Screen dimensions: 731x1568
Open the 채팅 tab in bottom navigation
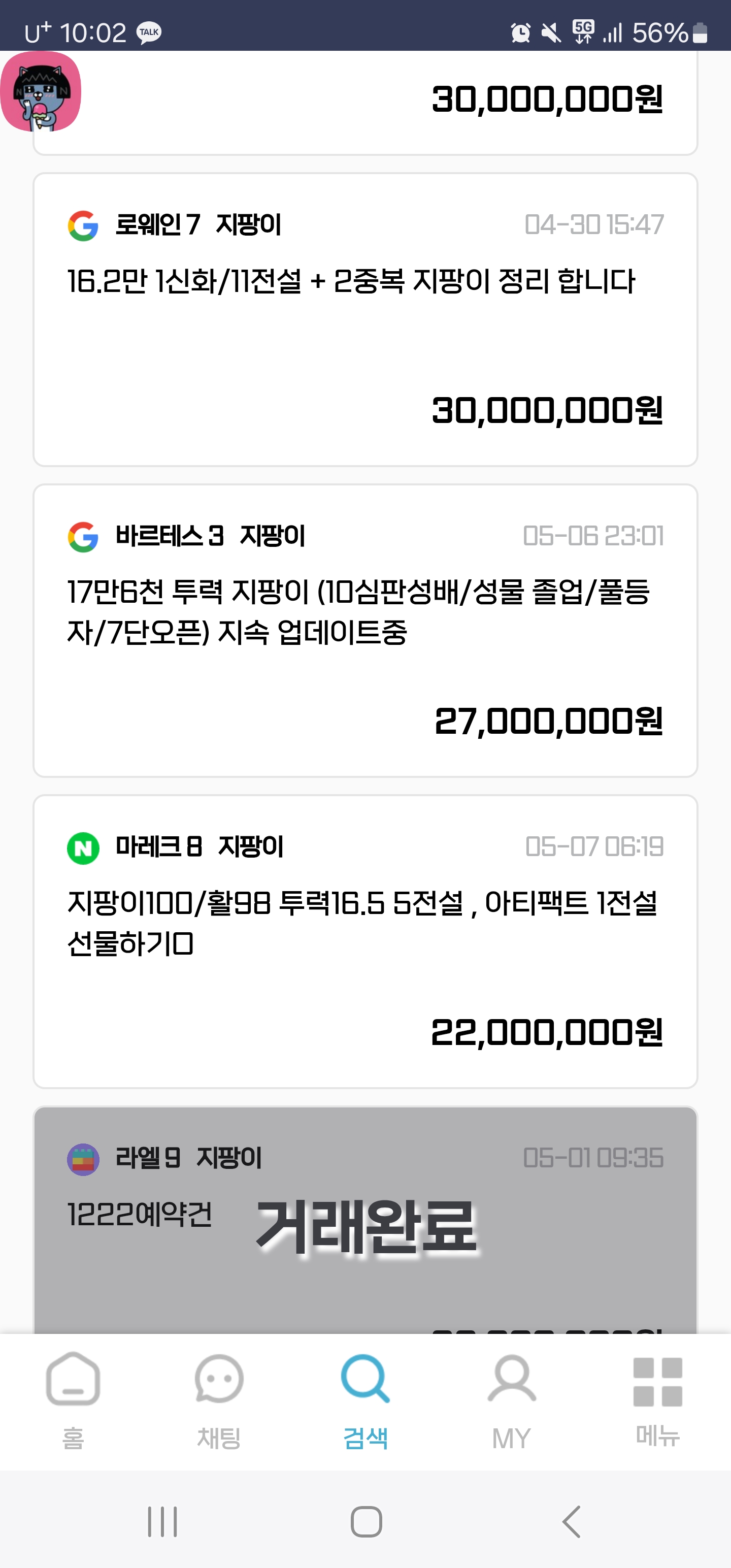[219, 1400]
